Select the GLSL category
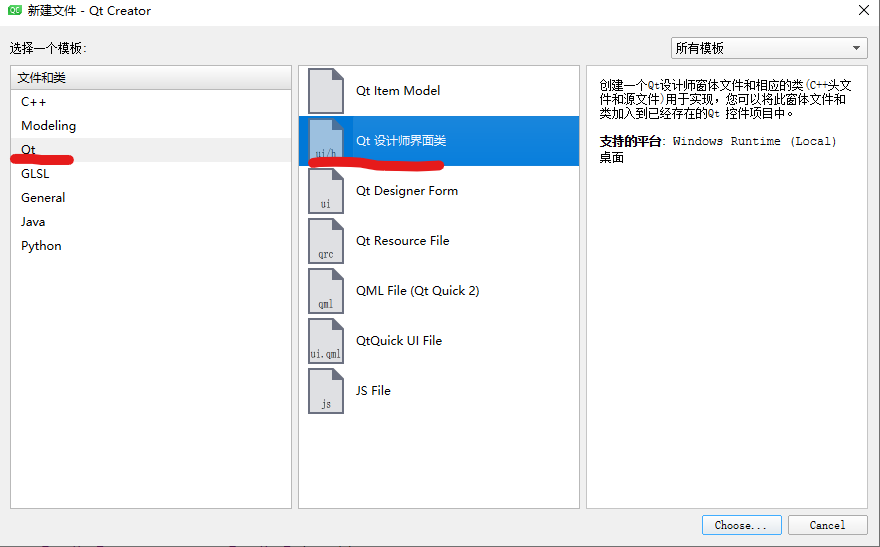Viewport: 880px width, 547px height. pos(151,174)
